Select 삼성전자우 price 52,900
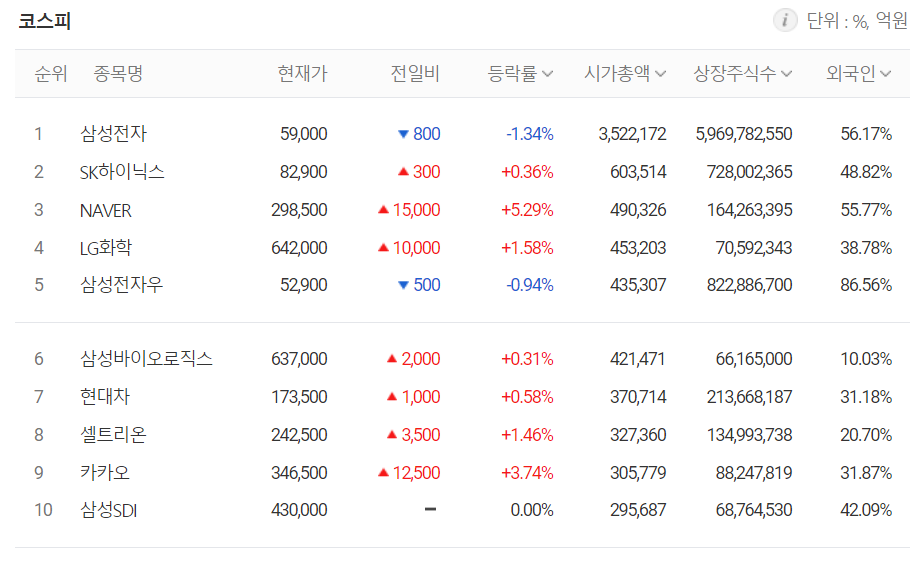Viewport: 913px width, 565px height. 303,285
